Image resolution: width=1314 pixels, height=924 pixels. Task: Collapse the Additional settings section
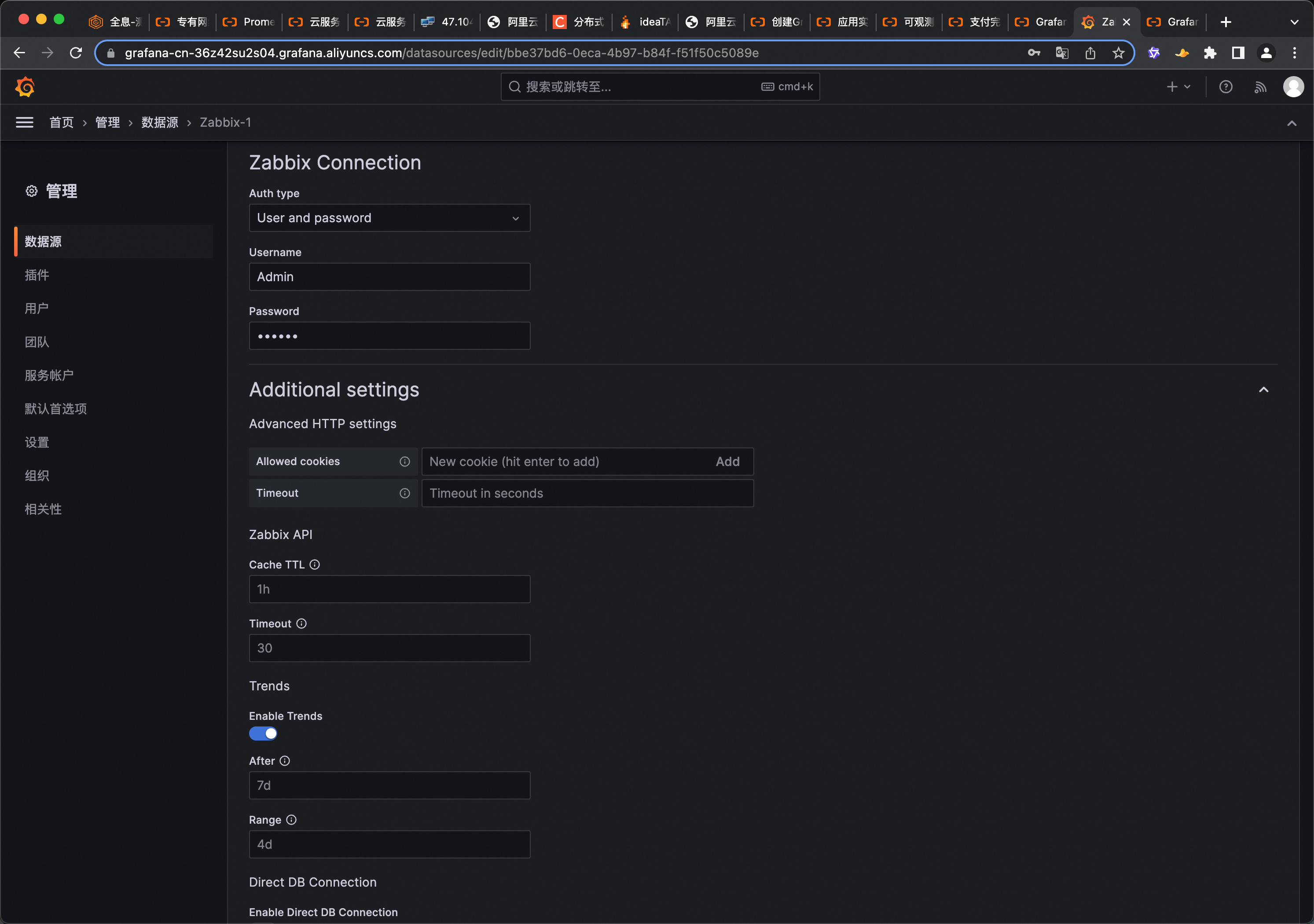(1264, 390)
